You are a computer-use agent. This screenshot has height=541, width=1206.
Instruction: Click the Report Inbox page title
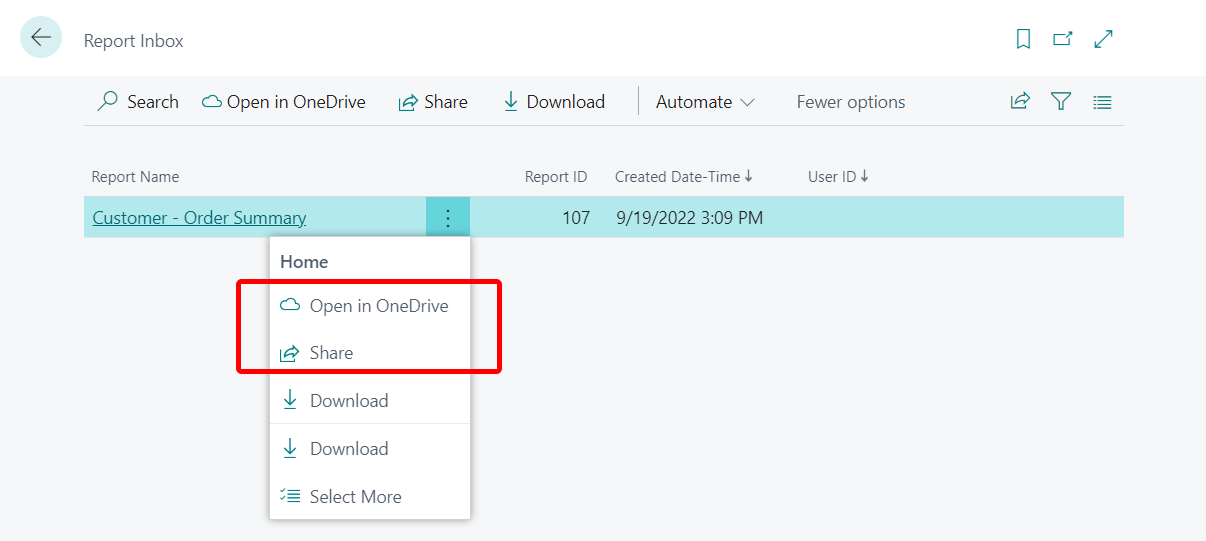click(134, 41)
